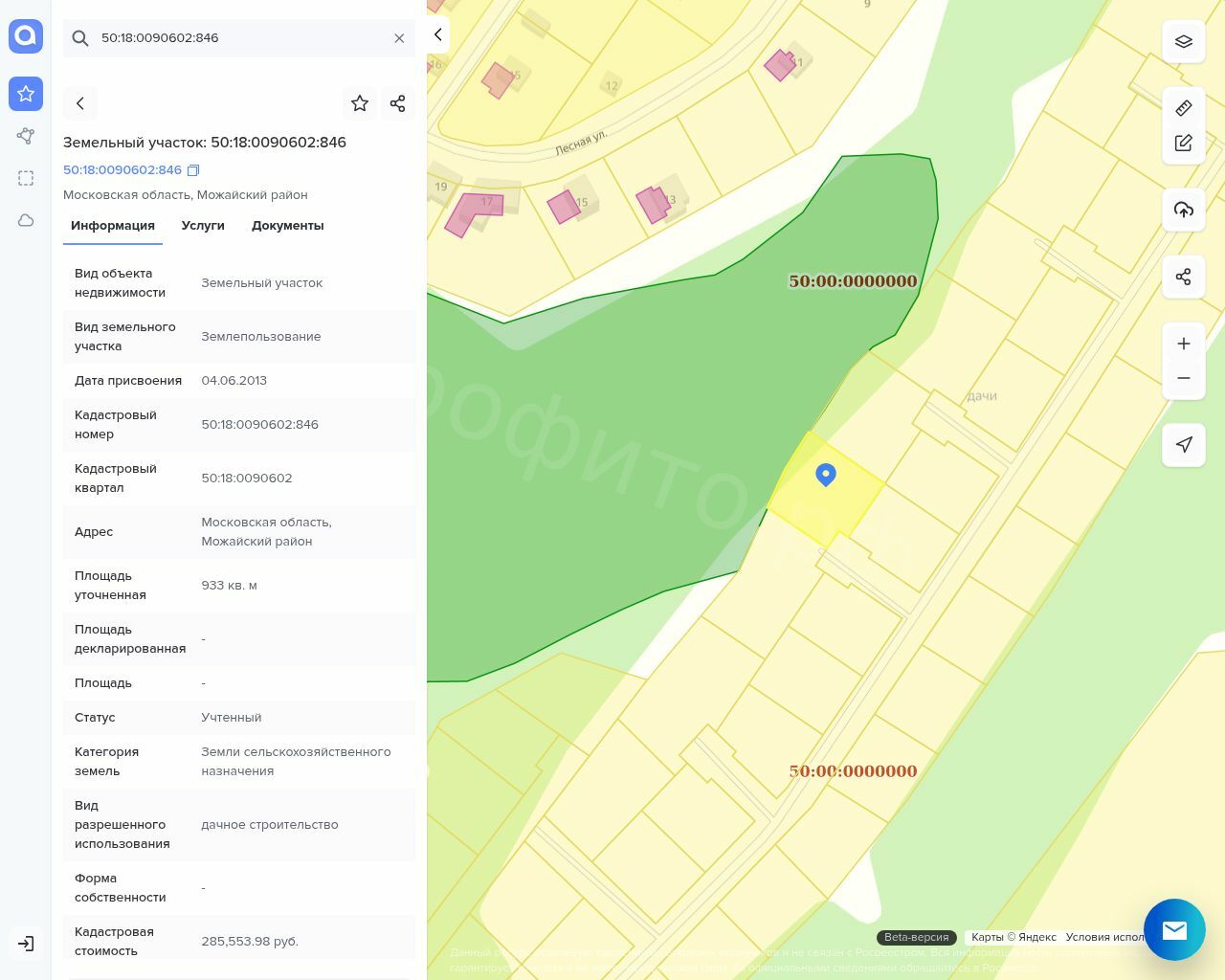Click the cloud upload icon
The height and width of the screenshot is (980, 1225).
[x=1184, y=210]
